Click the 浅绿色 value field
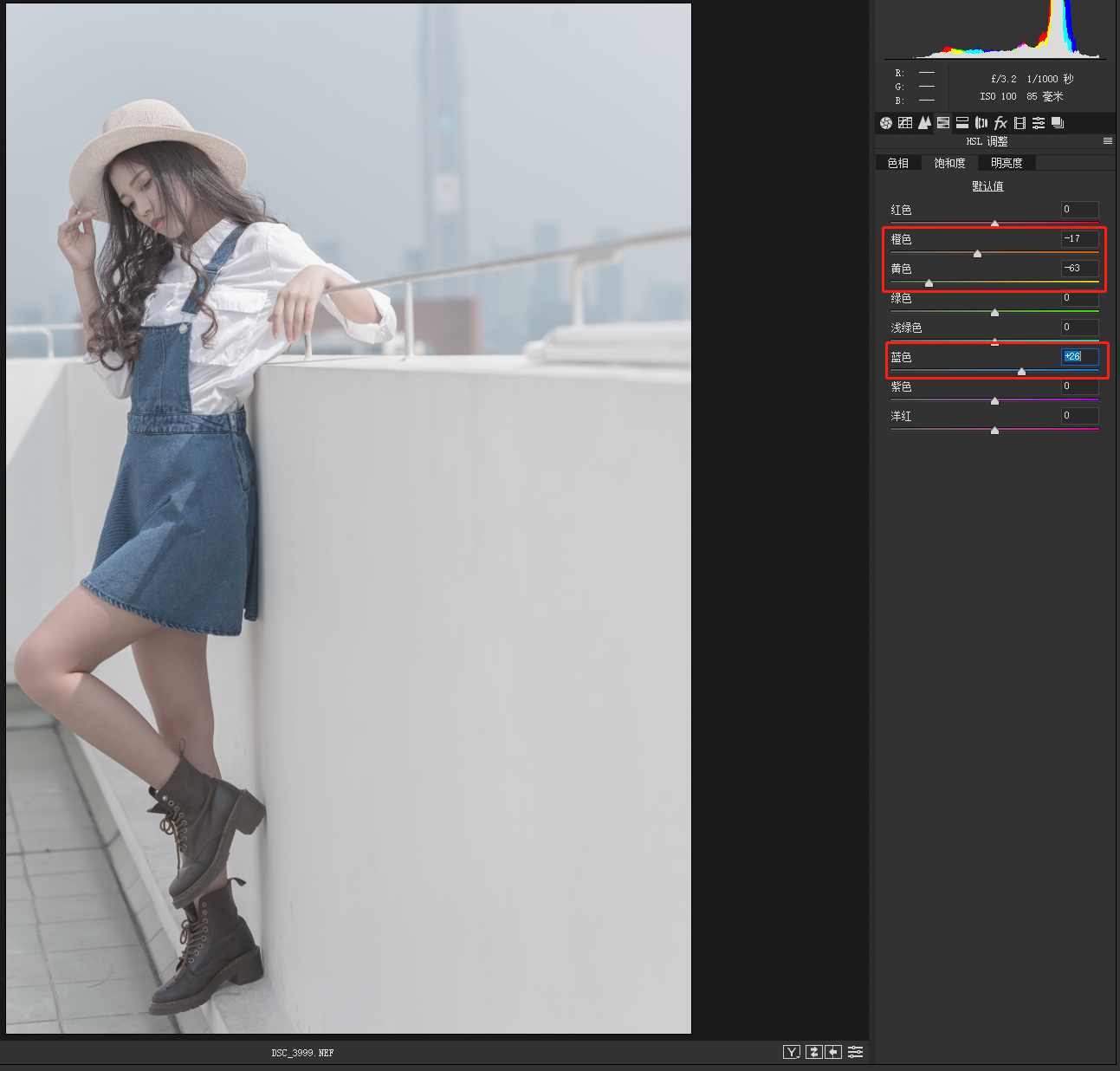 (1080, 327)
